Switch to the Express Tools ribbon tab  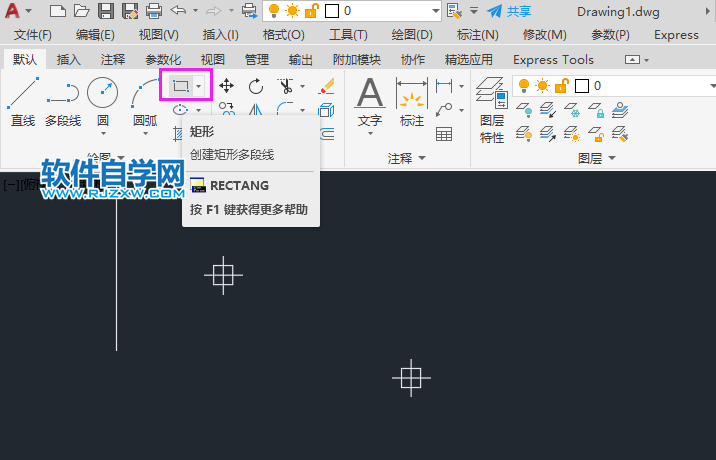pyautogui.click(x=553, y=59)
